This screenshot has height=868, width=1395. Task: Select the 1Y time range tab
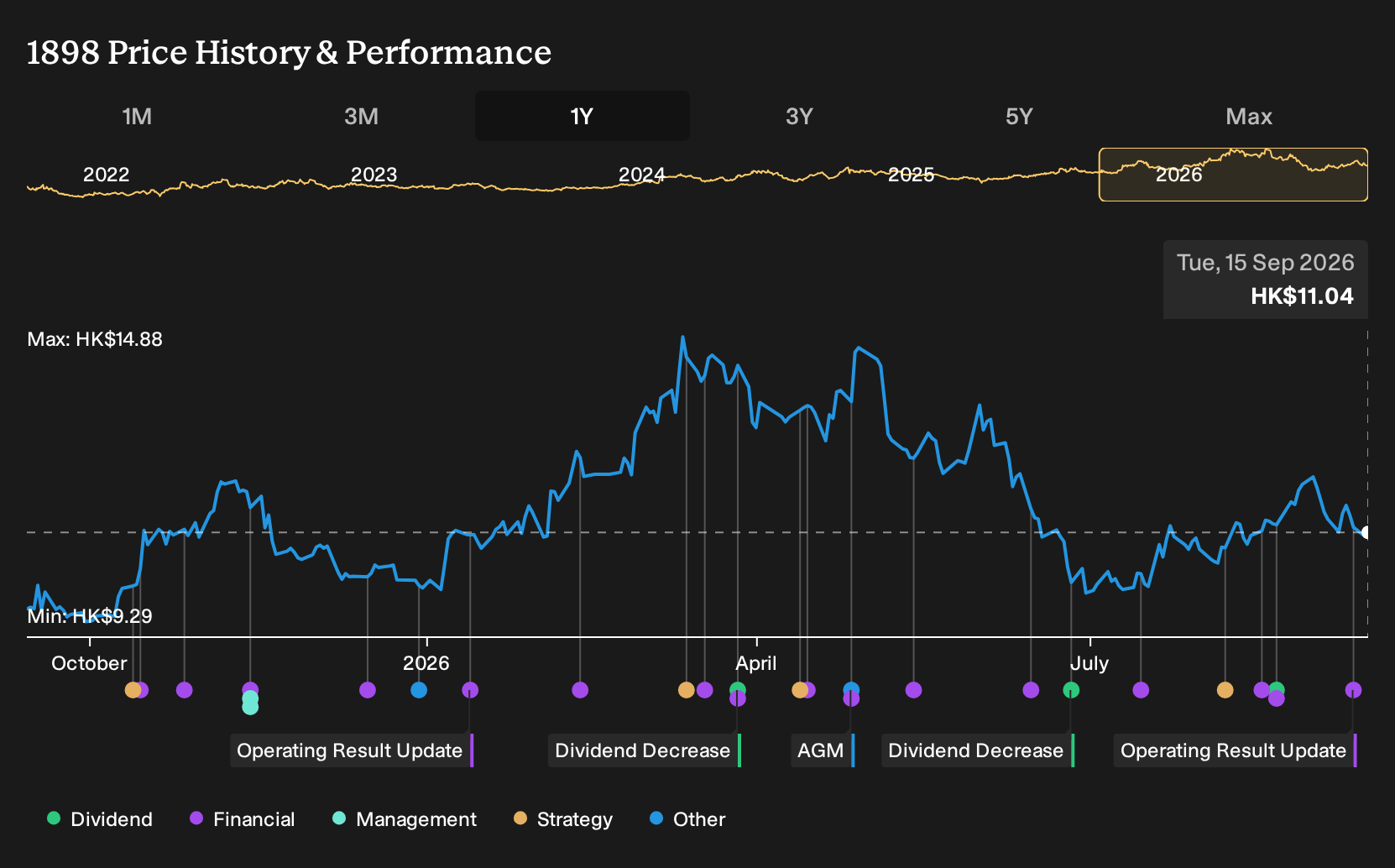coord(583,116)
